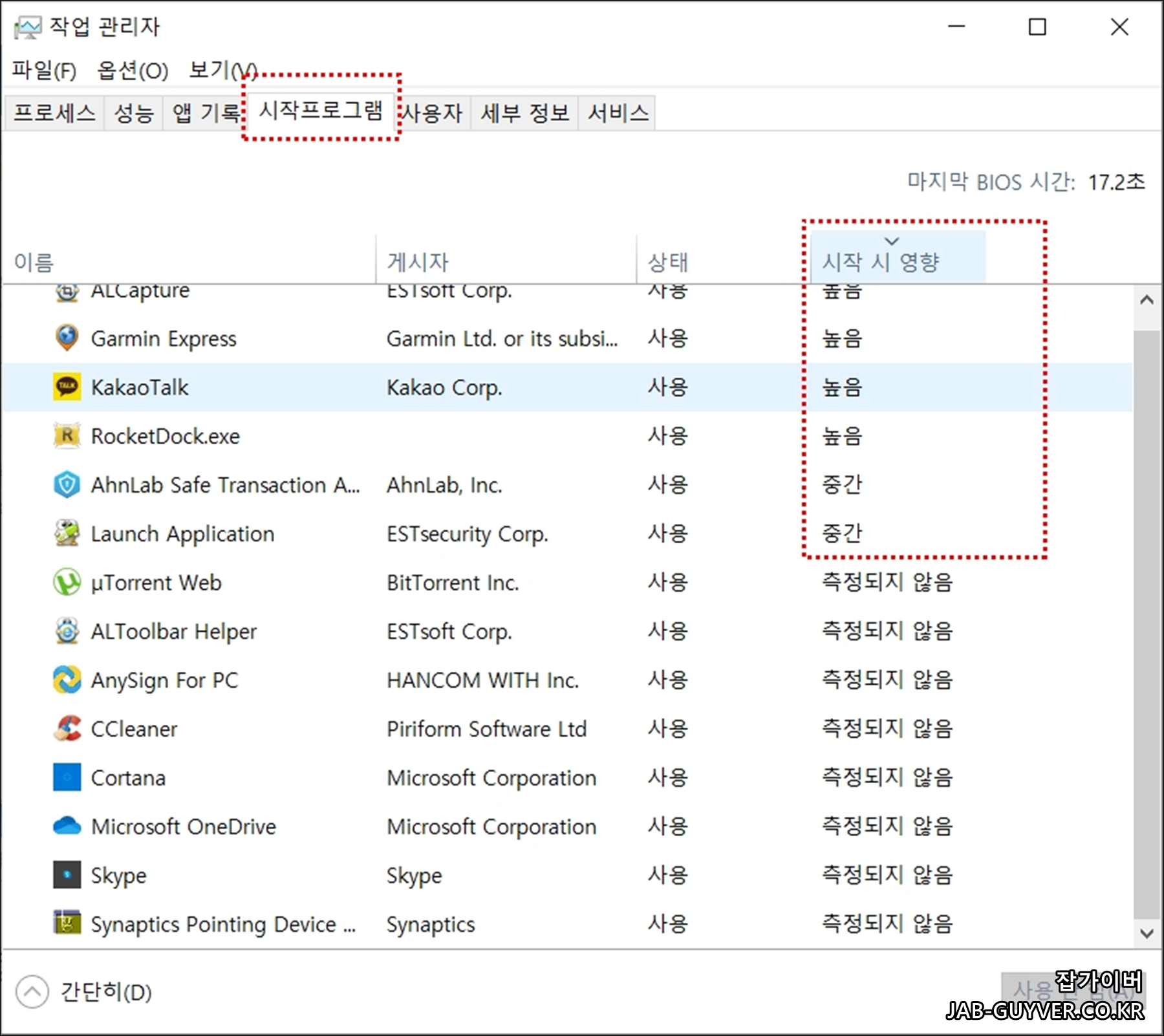
Task: Collapse to simple view with 간단히(D)
Action: pos(84,991)
